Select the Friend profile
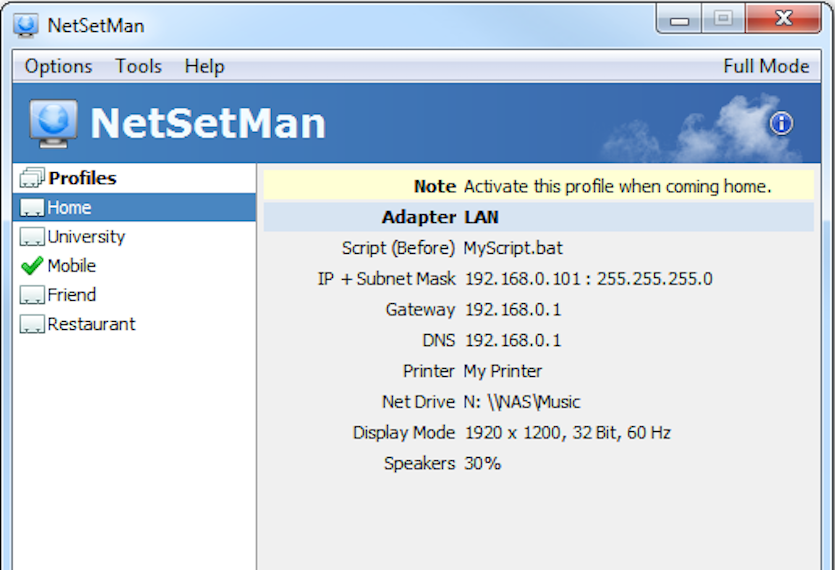The width and height of the screenshot is (835, 570). (134, 295)
